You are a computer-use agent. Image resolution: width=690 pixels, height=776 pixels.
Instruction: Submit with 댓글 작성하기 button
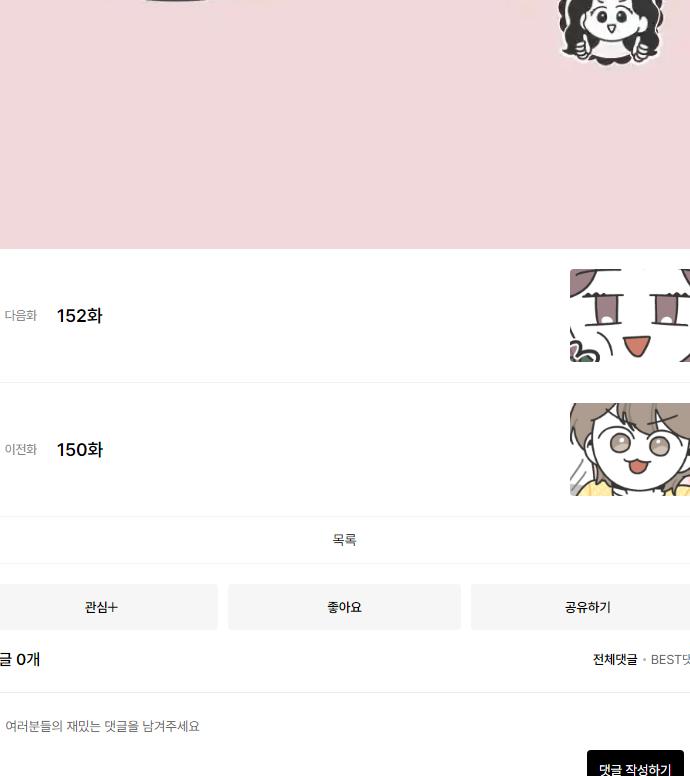[635, 764]
